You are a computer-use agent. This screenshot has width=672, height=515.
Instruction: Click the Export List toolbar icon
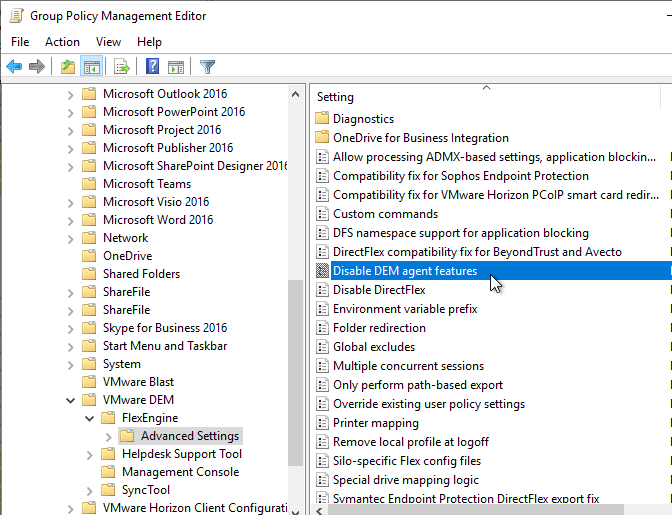pyautogui.click(x=122, y=67)
